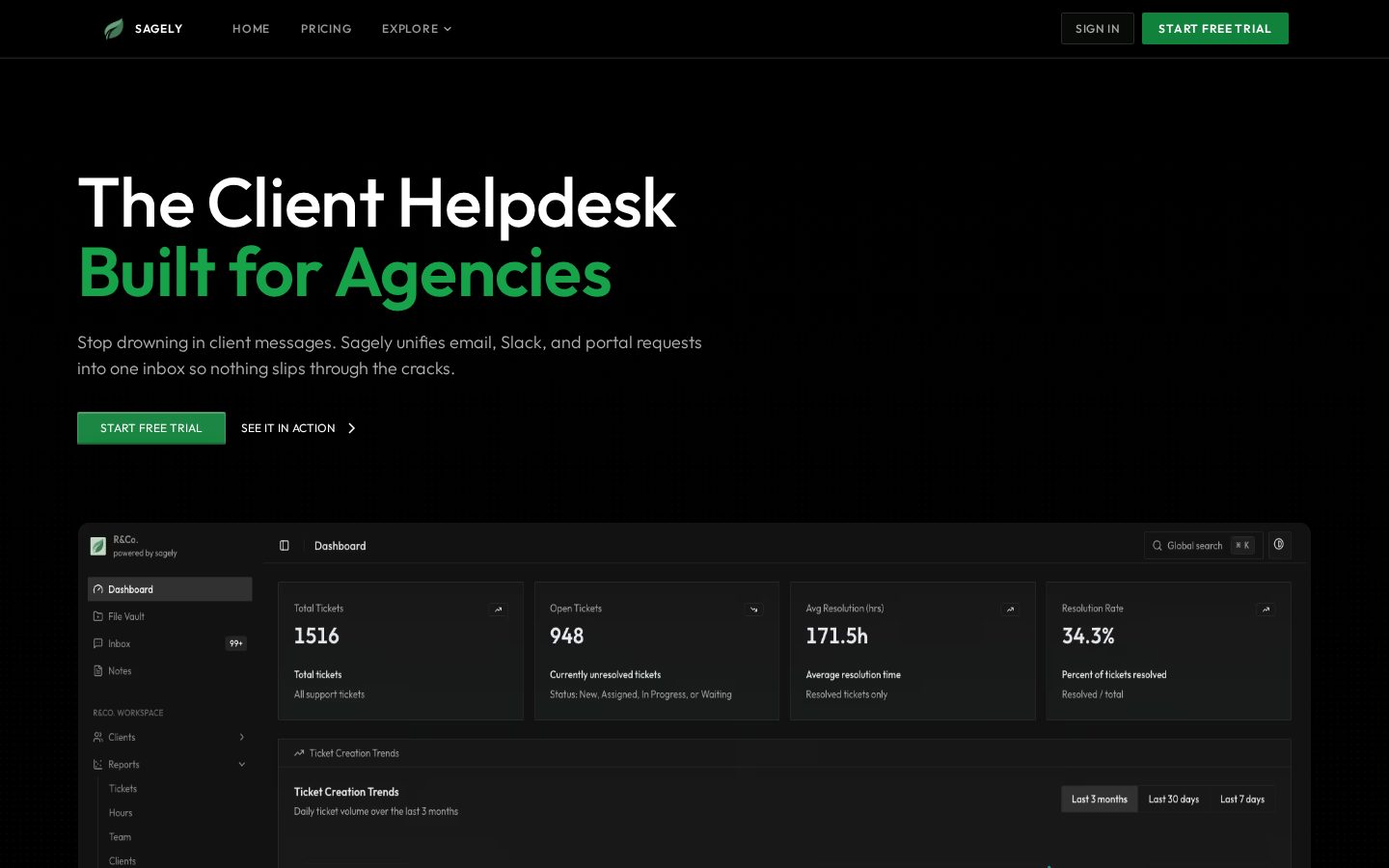The width and height of the screenshot is (1389, 868).
Task: Click the hero Start Free Trial button
Action: 151,428
